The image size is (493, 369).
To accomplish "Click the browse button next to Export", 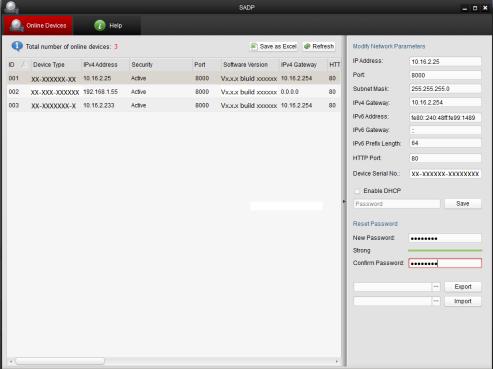I will tap(436, 287).
